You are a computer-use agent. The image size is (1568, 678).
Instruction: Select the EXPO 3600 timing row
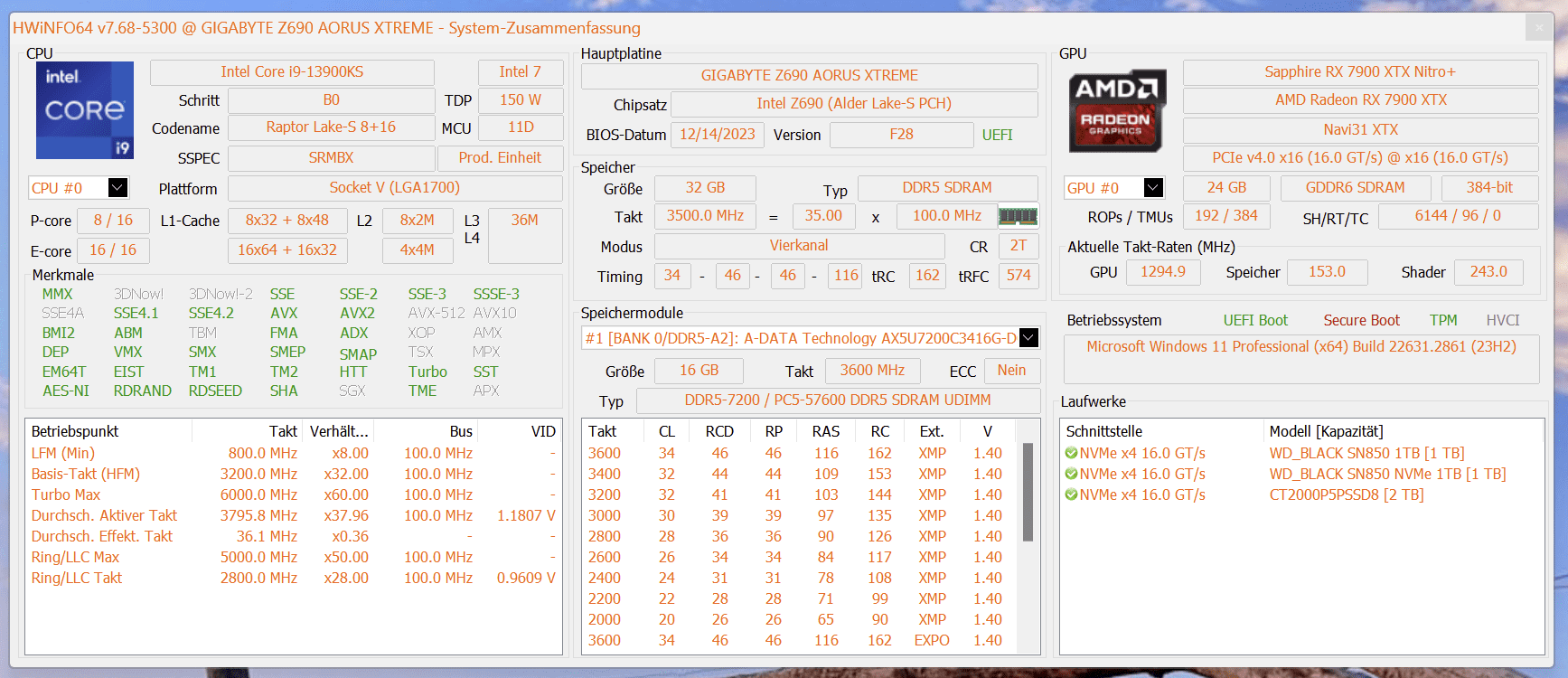click(x=800, y=641)
